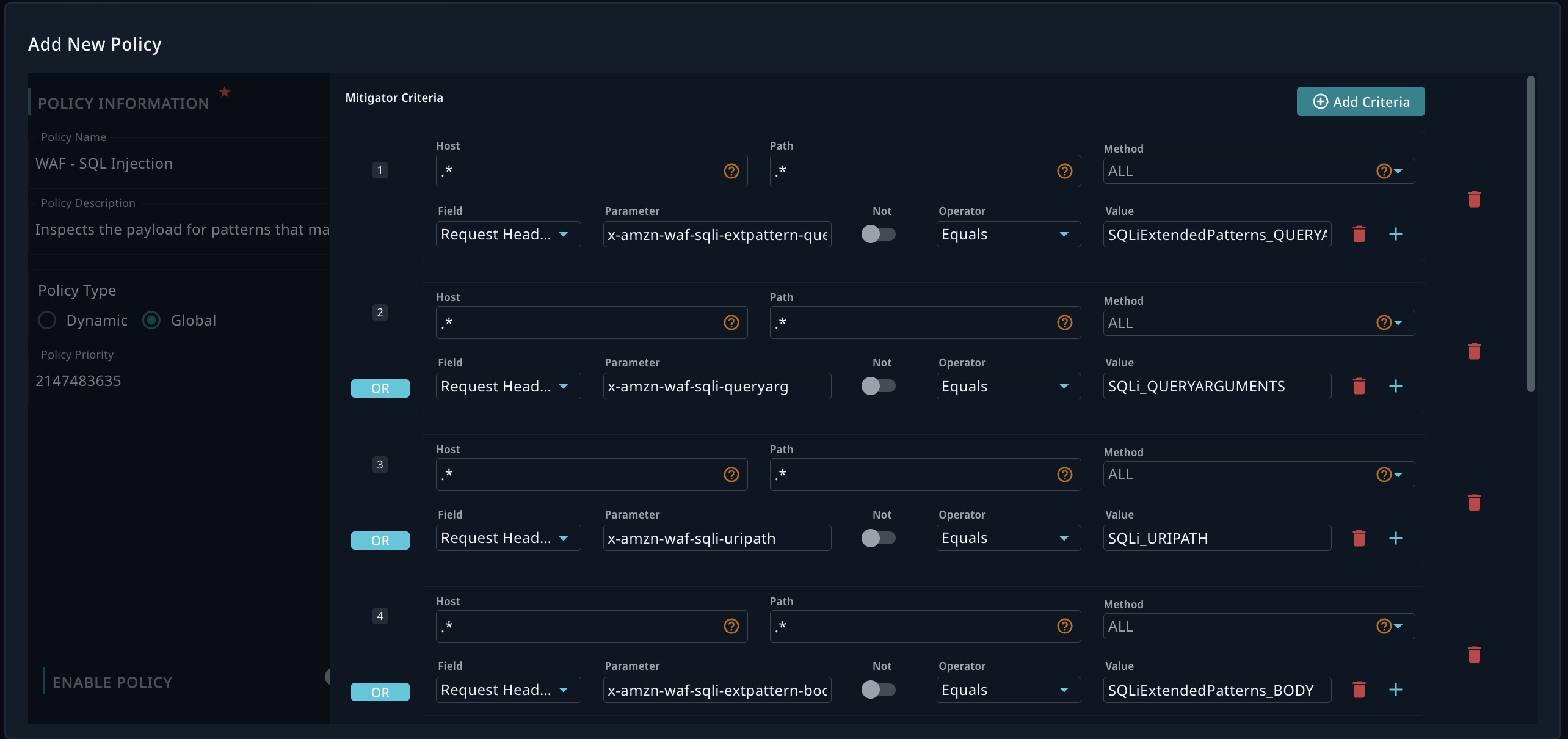Image resolution: width=1568 pixels, height=739 pixels.
Task: Click the Add Criteria button
Action: point(1360,101)
